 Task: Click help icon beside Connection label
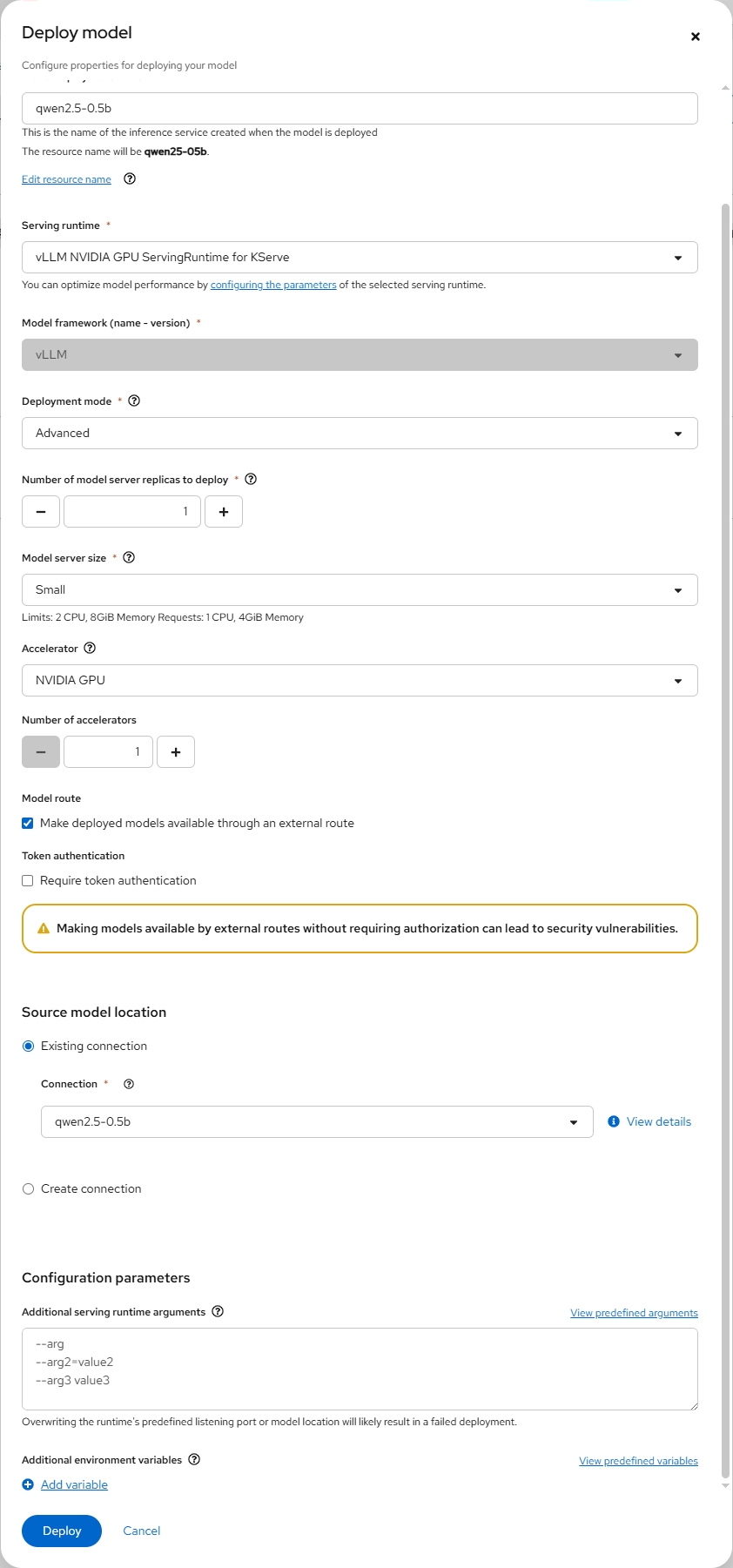pos(129,1084)
